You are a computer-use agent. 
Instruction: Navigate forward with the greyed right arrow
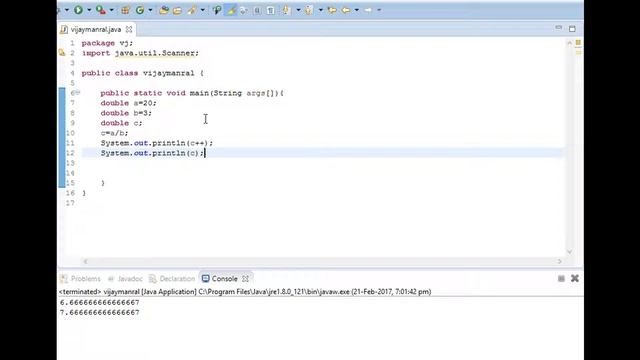[368, 10]
